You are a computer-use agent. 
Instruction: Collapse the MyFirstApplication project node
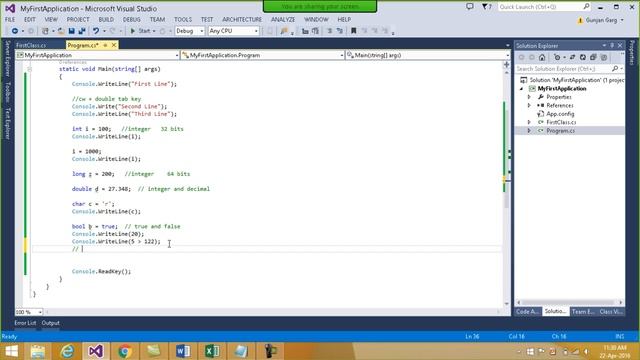point(522,89)
